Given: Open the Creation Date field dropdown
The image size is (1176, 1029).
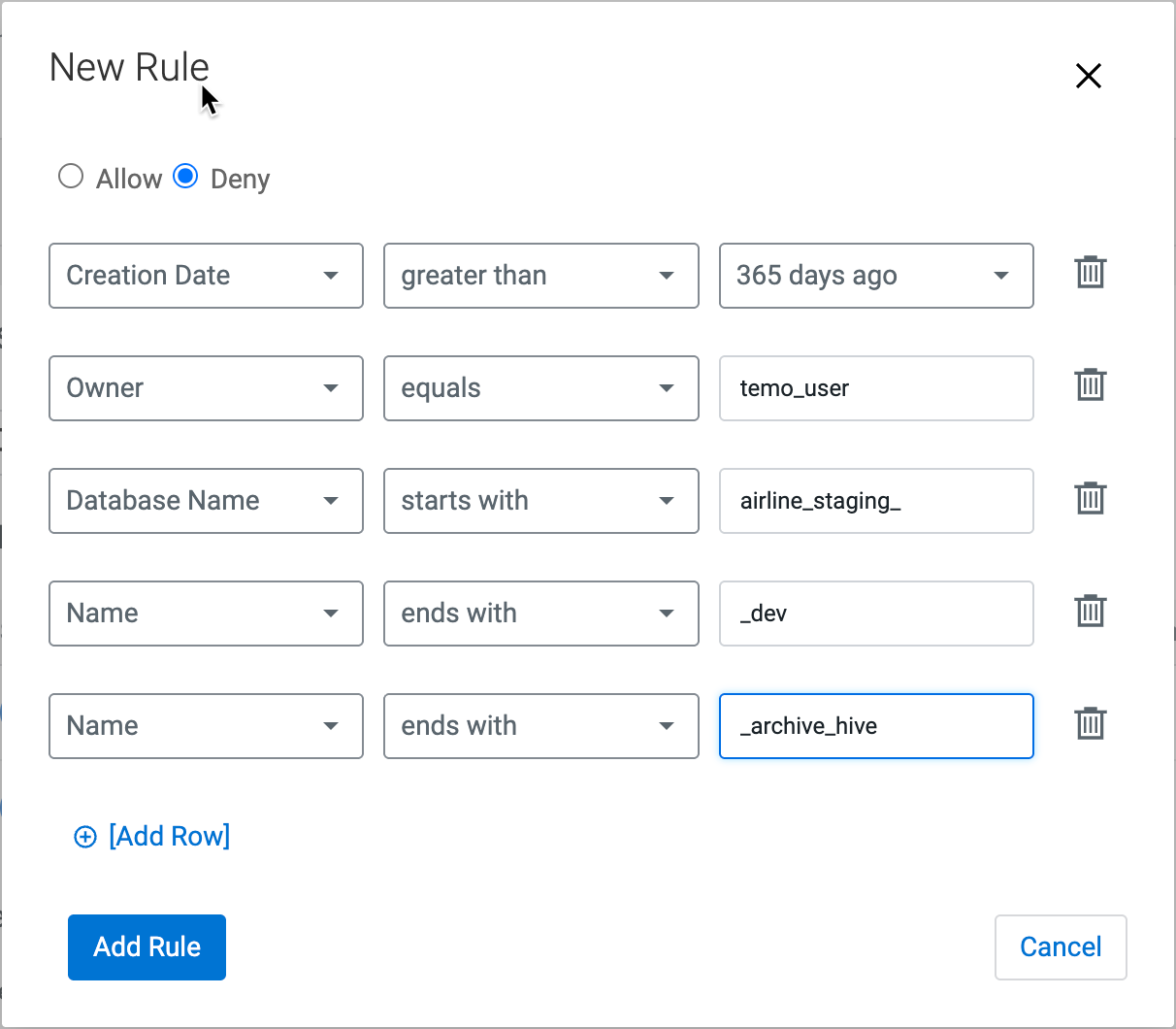Looking at the screenshot, I should click(206, 276).
